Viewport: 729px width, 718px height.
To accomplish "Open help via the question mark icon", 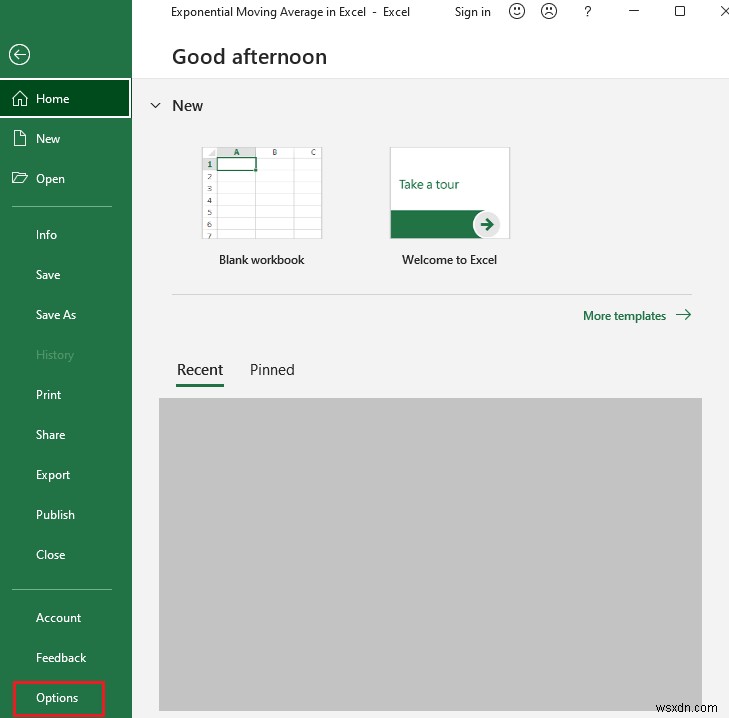I will click(588, 12).
